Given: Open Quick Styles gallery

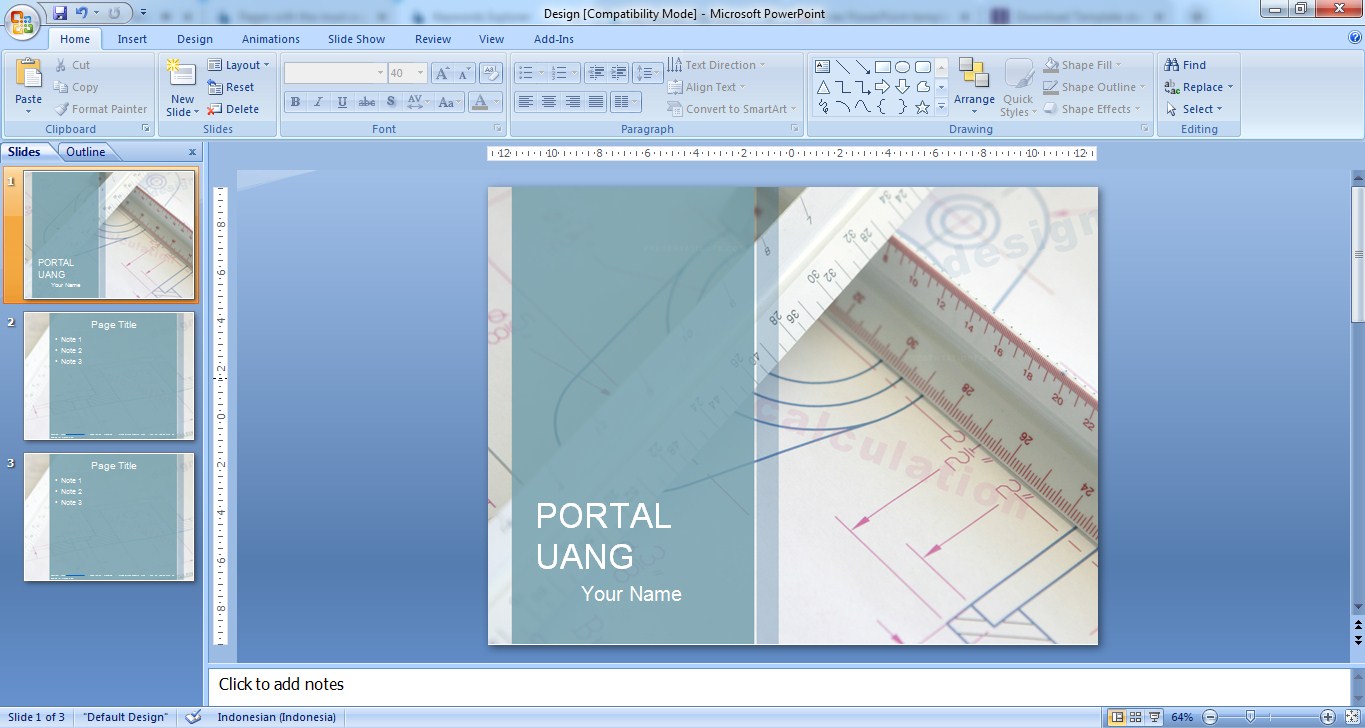Looking at the screenshot, I should click(x=1017, y=86).
